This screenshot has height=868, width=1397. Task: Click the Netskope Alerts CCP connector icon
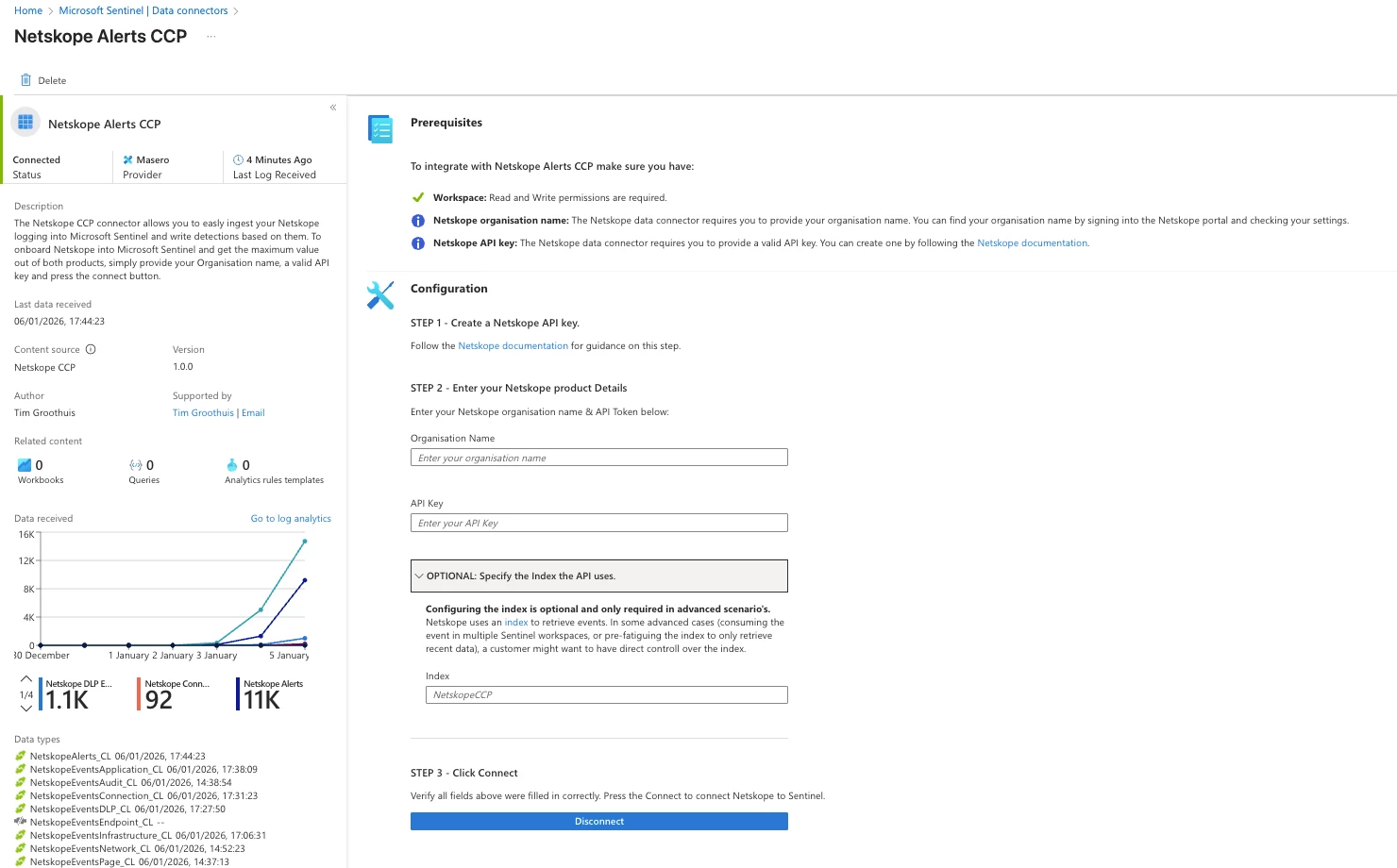click(25, 123)
